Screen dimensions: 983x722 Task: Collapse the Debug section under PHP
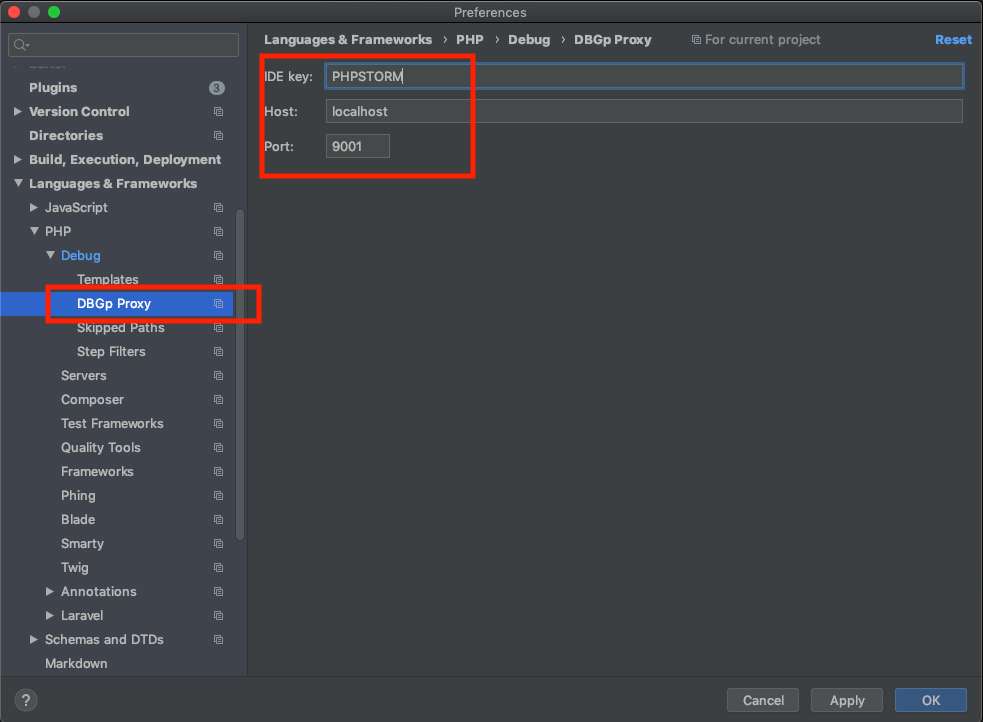51,255
